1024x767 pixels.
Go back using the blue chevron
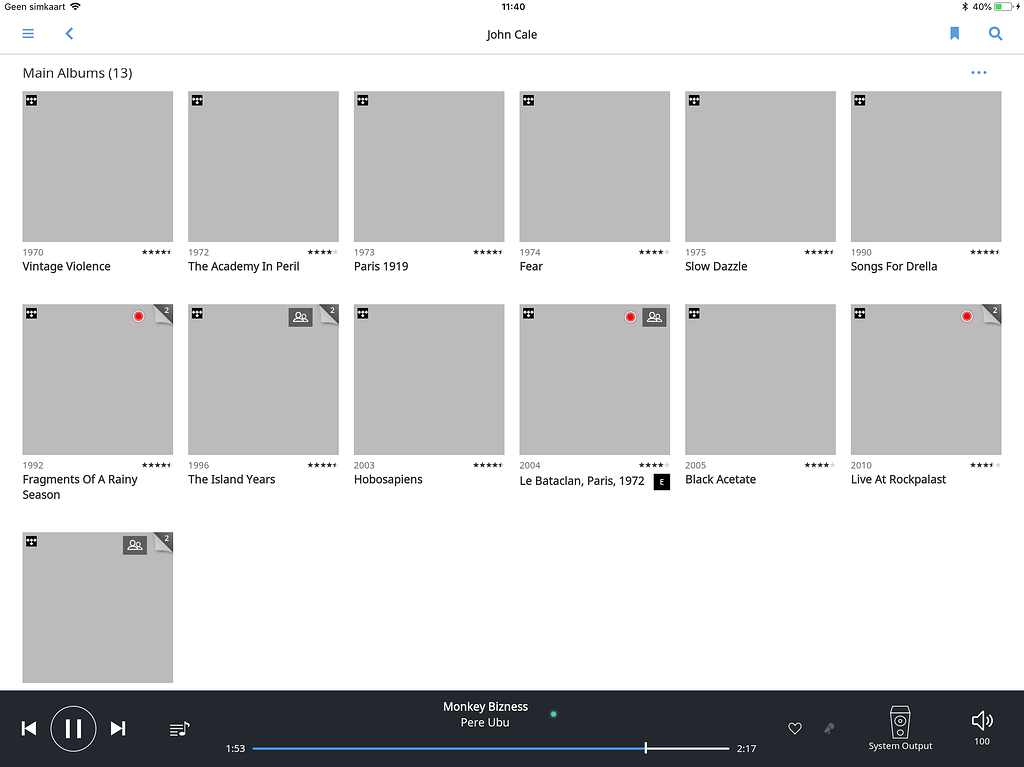click(x=69, y=33)
